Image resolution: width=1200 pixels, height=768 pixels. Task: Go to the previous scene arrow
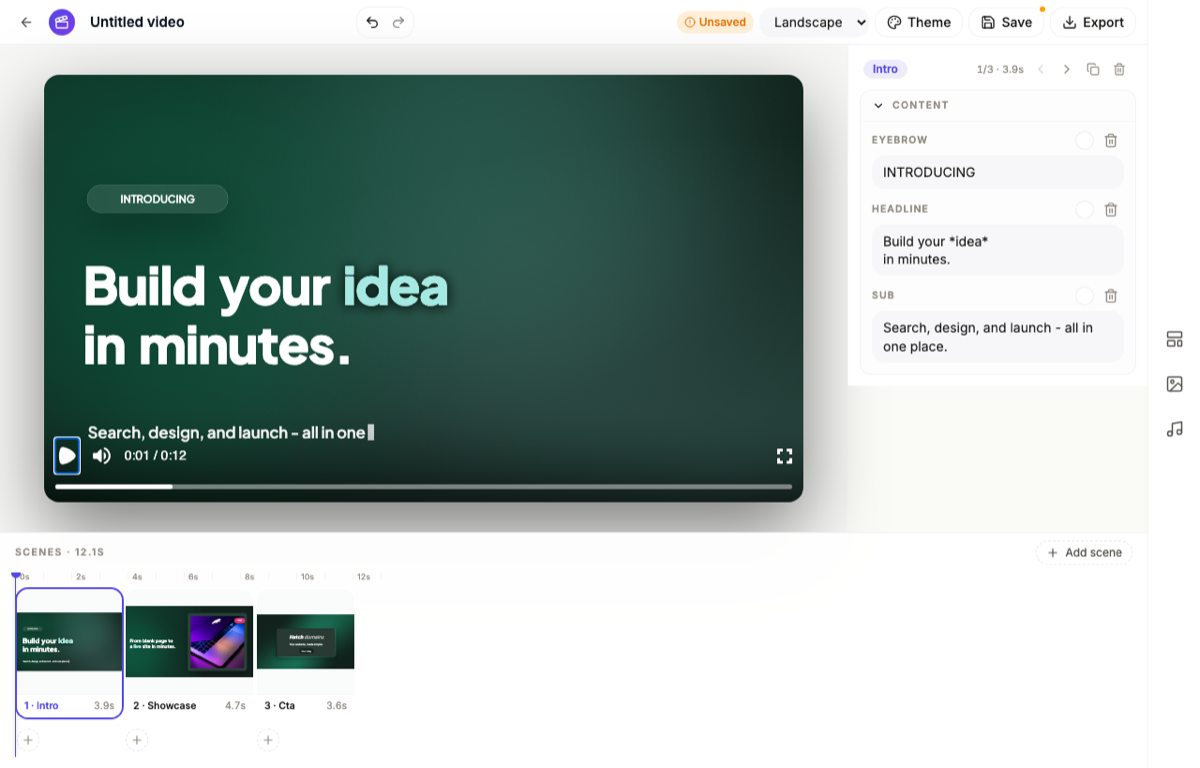[1041, 69]
